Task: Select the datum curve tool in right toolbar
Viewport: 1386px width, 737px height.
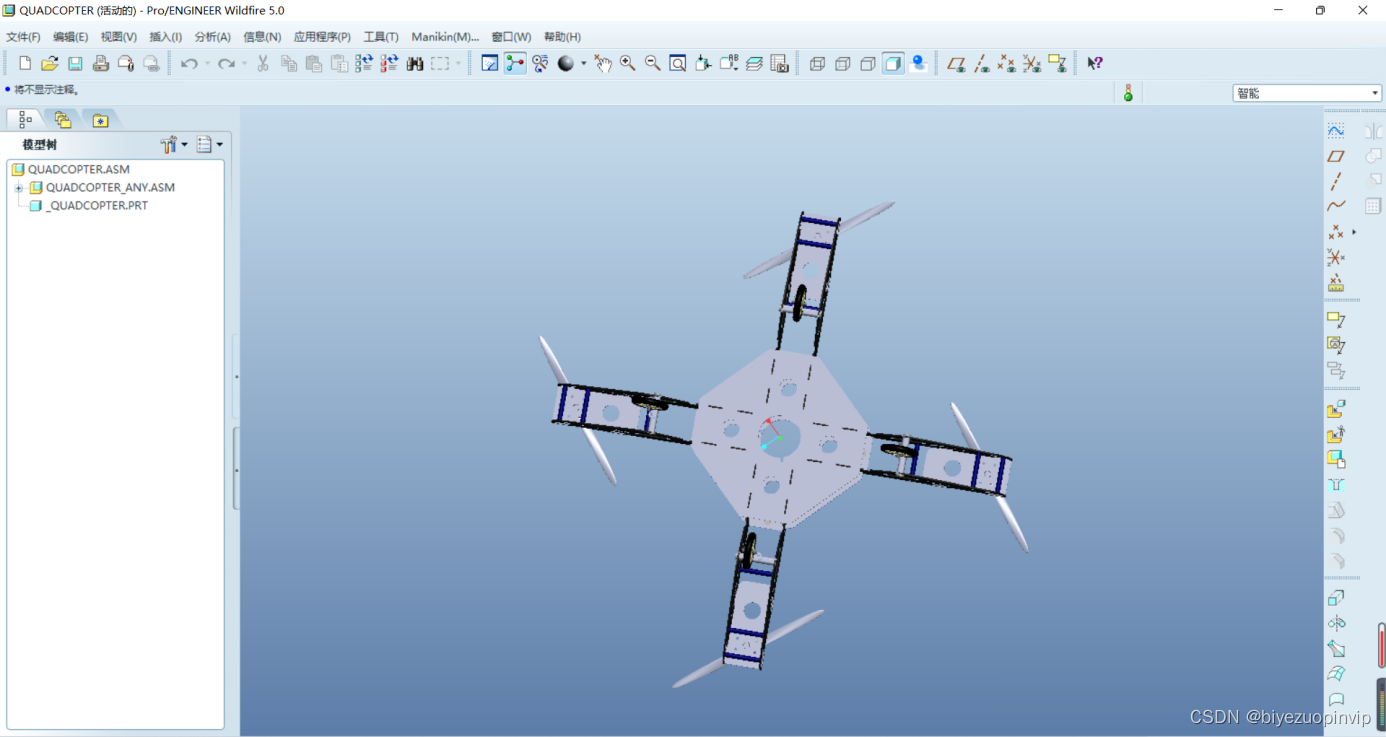Action: tap(1336, 206)
